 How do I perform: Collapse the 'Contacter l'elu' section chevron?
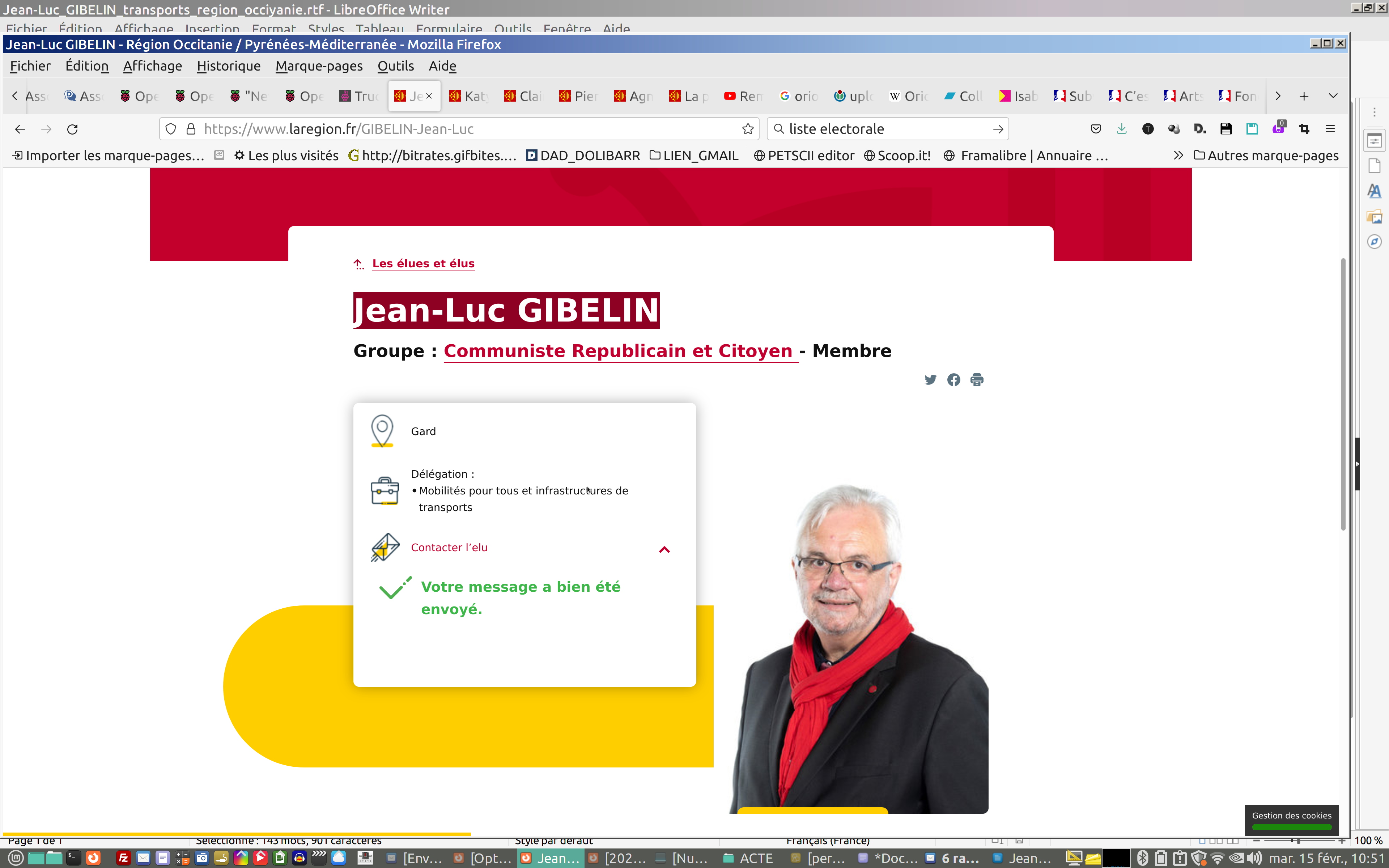pos(664,549)
